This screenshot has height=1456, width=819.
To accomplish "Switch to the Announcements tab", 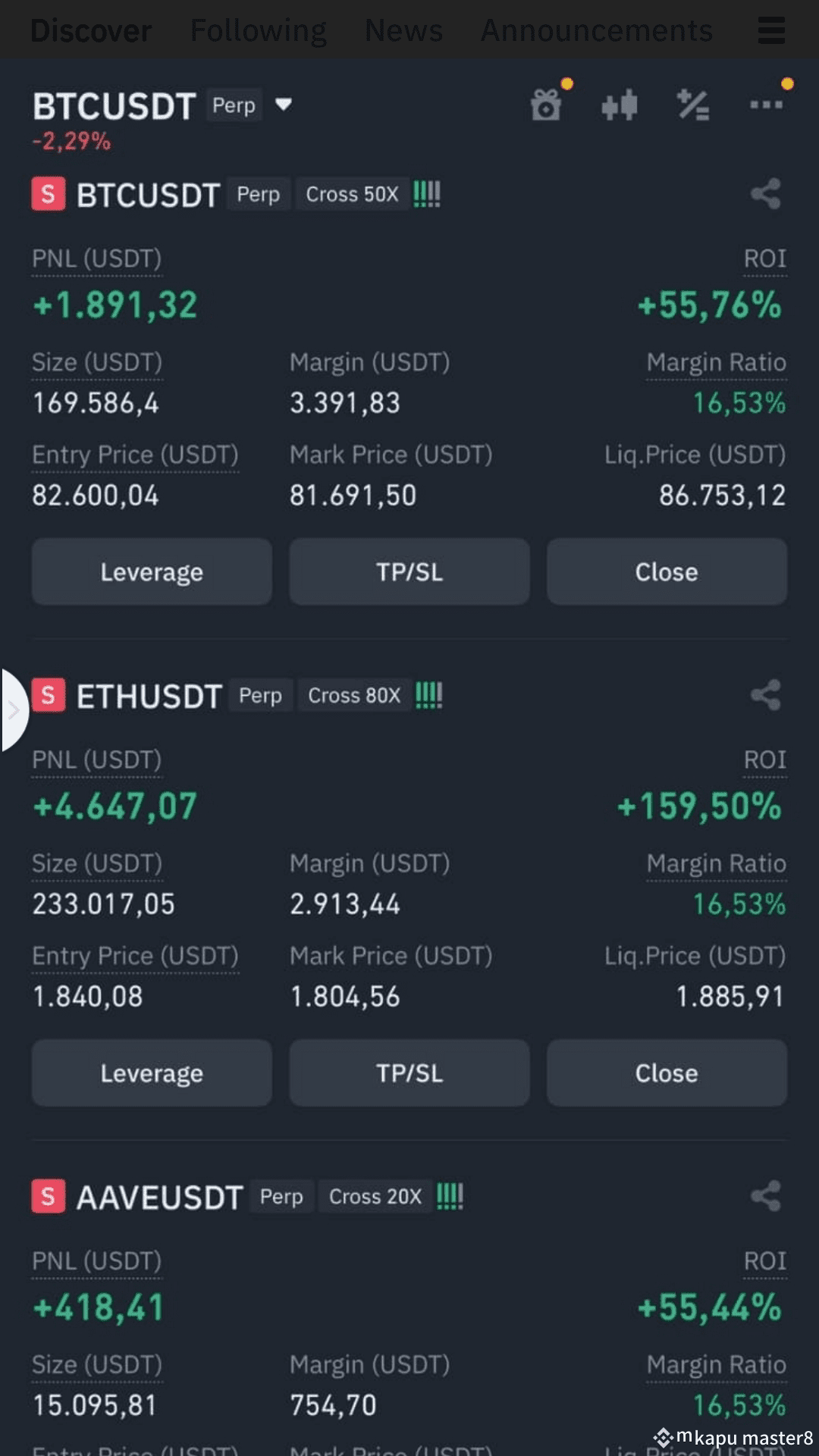I will tap(597, 30).
